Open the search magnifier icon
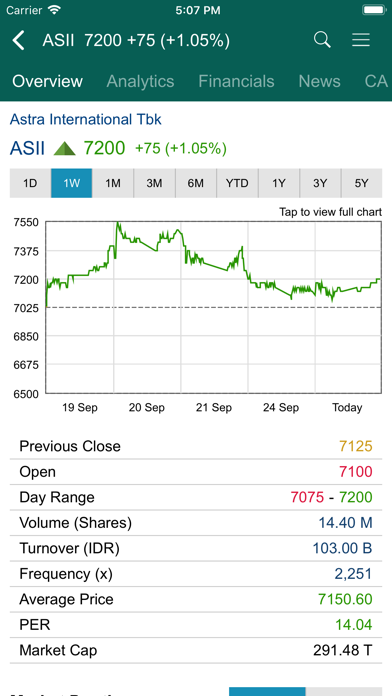The image size is (392, 696). point(322,40)
